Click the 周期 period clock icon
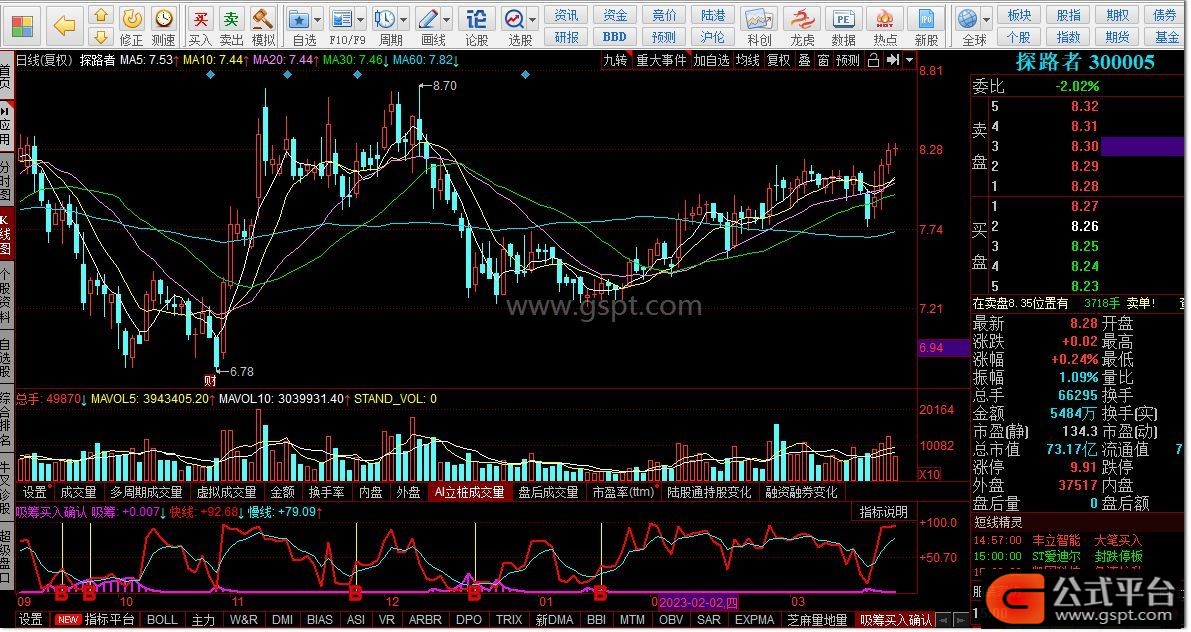 click(x=387, y=26)
